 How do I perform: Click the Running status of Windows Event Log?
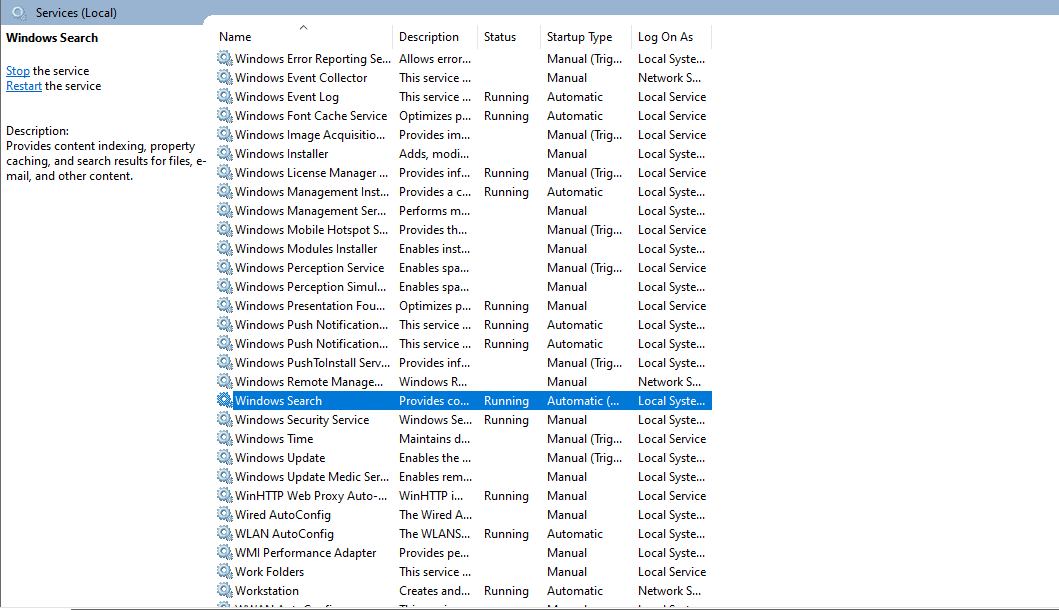(507, 97)
